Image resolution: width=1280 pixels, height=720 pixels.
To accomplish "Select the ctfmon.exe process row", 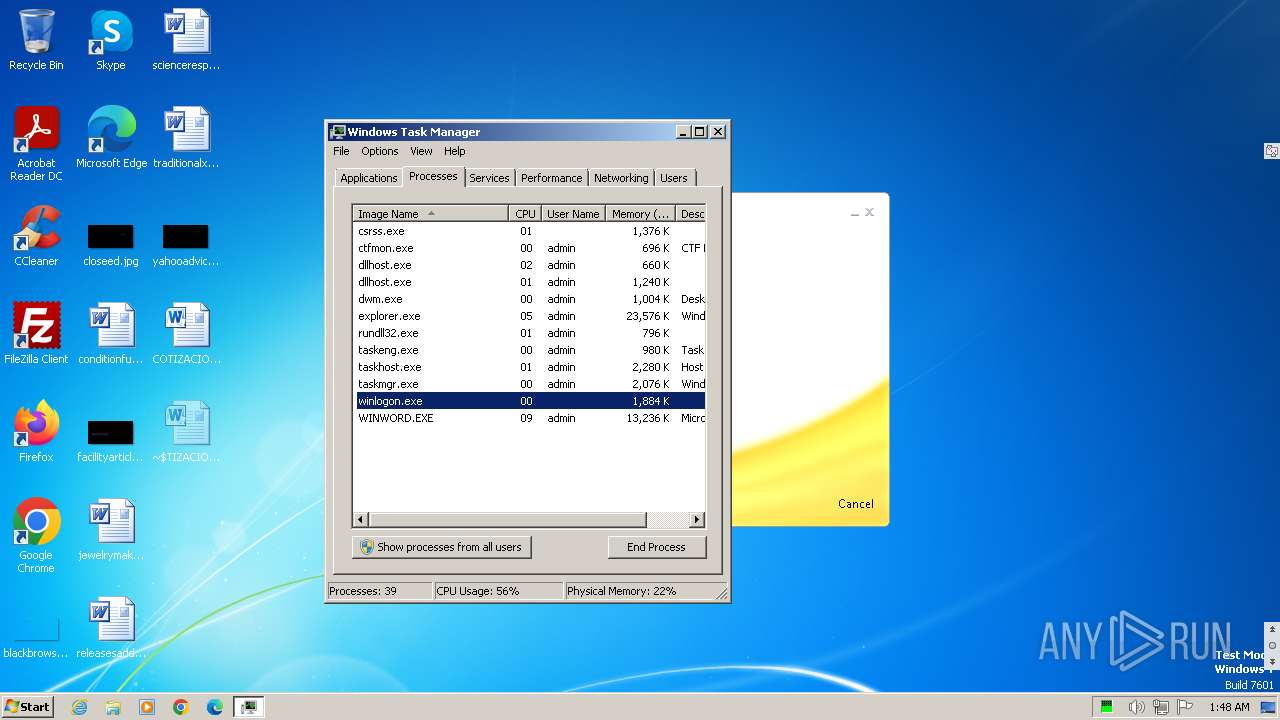I will point(529,248).
